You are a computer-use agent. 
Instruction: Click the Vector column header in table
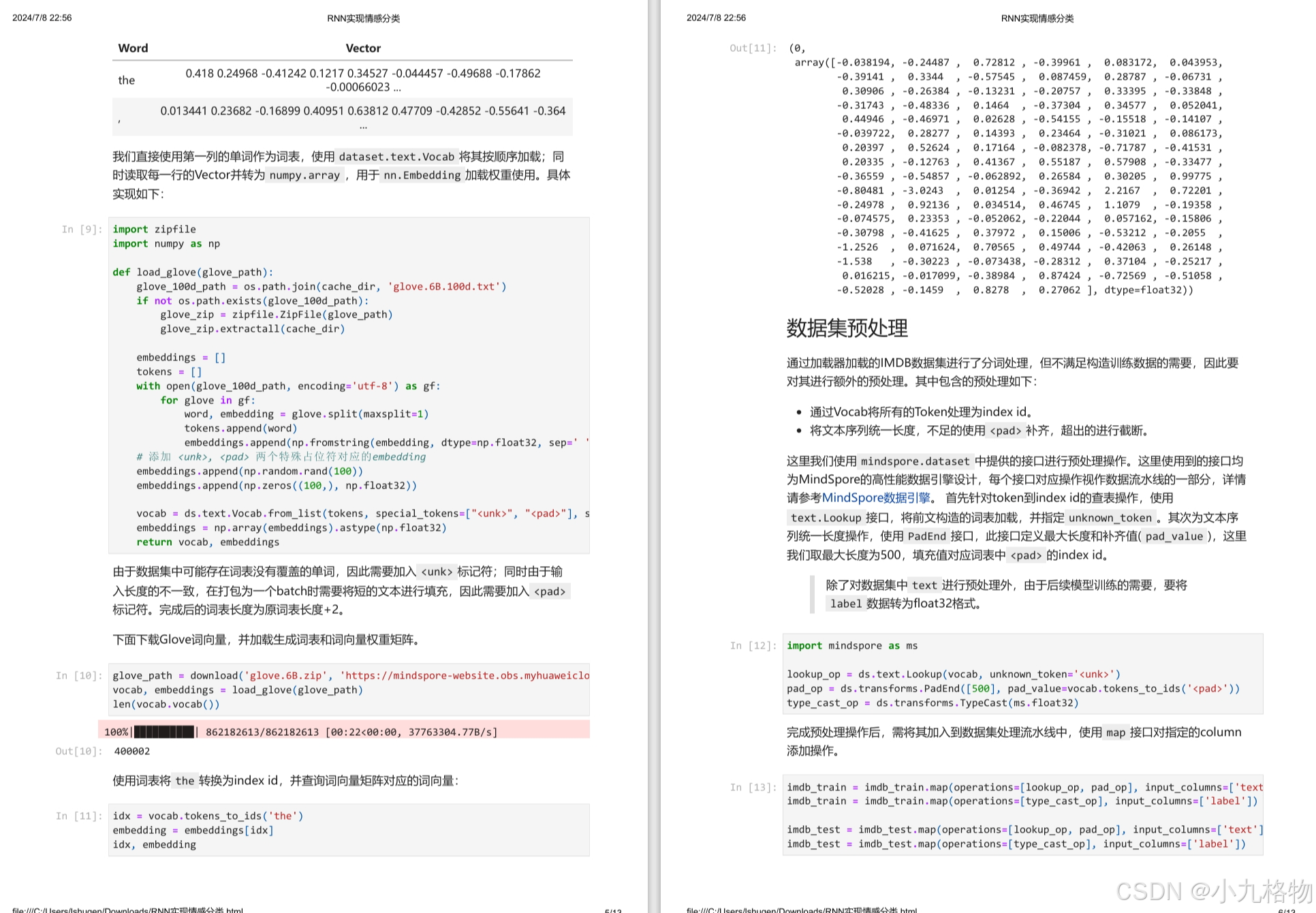(362, 48)
